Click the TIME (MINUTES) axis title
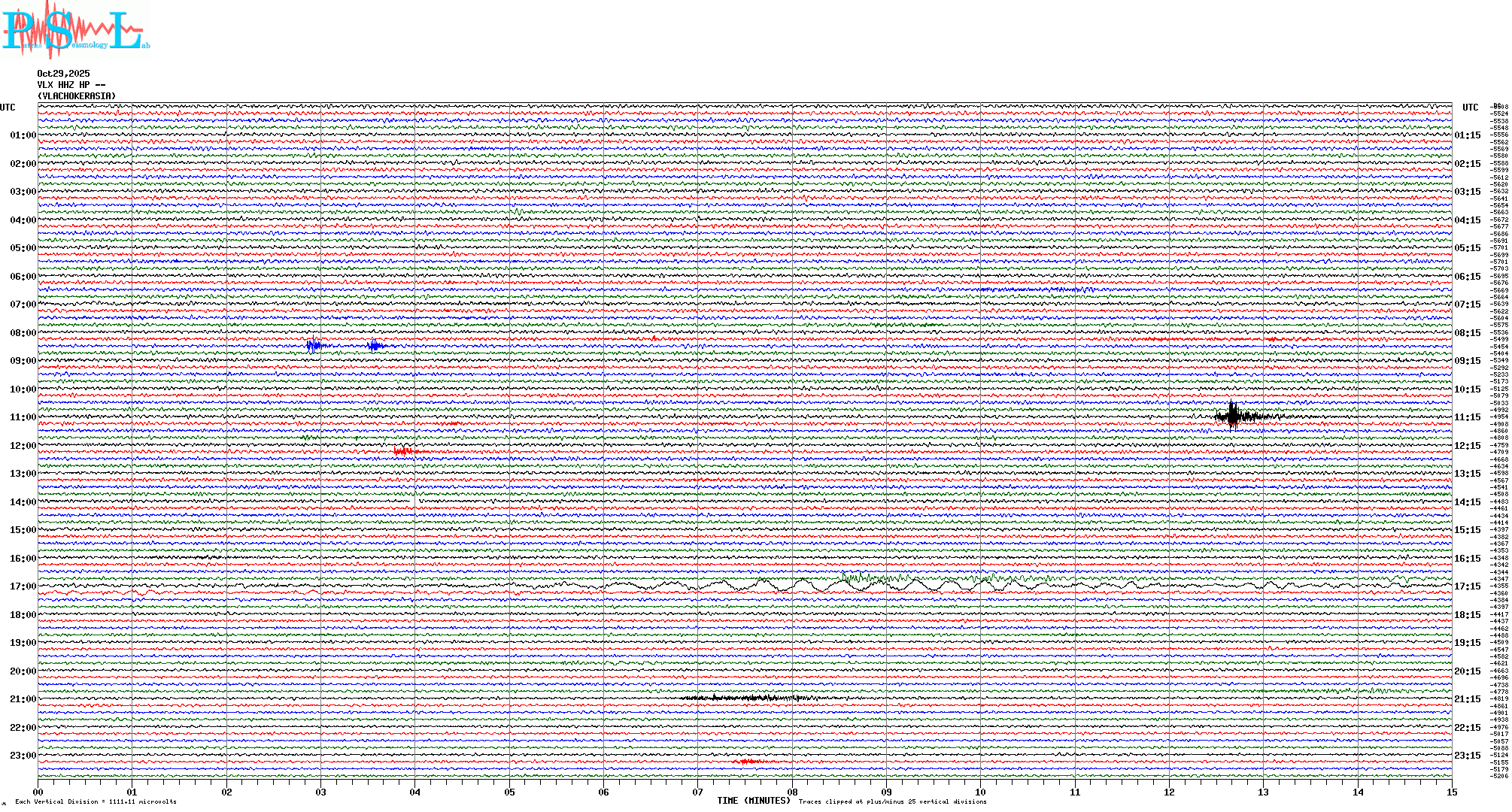1512x812 pixels. click(x=753, y=801)
